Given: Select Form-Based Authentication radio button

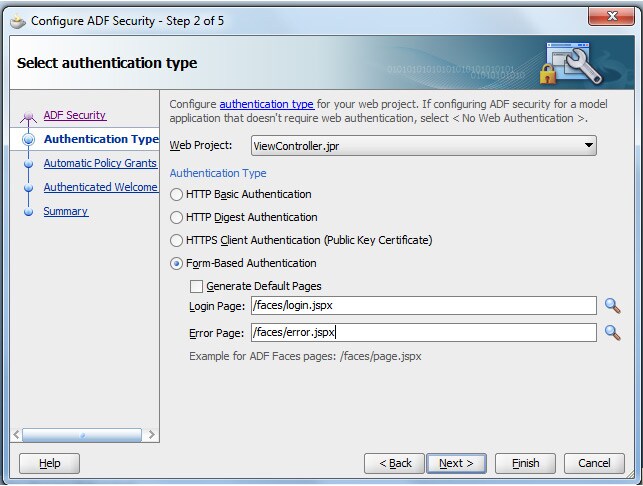Looking at the screenshot, I should [176, 264].
